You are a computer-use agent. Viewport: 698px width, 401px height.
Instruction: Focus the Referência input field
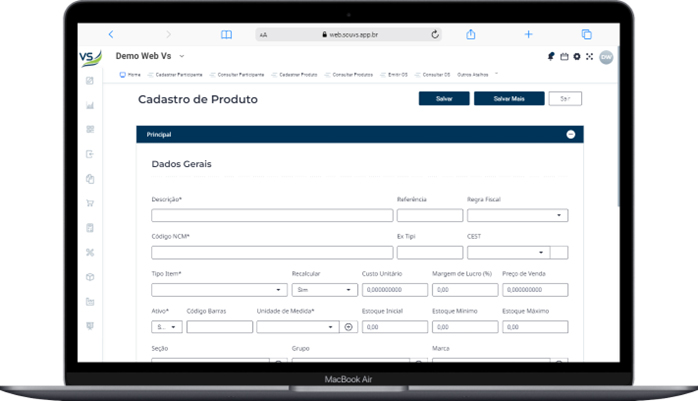[430, 215]
